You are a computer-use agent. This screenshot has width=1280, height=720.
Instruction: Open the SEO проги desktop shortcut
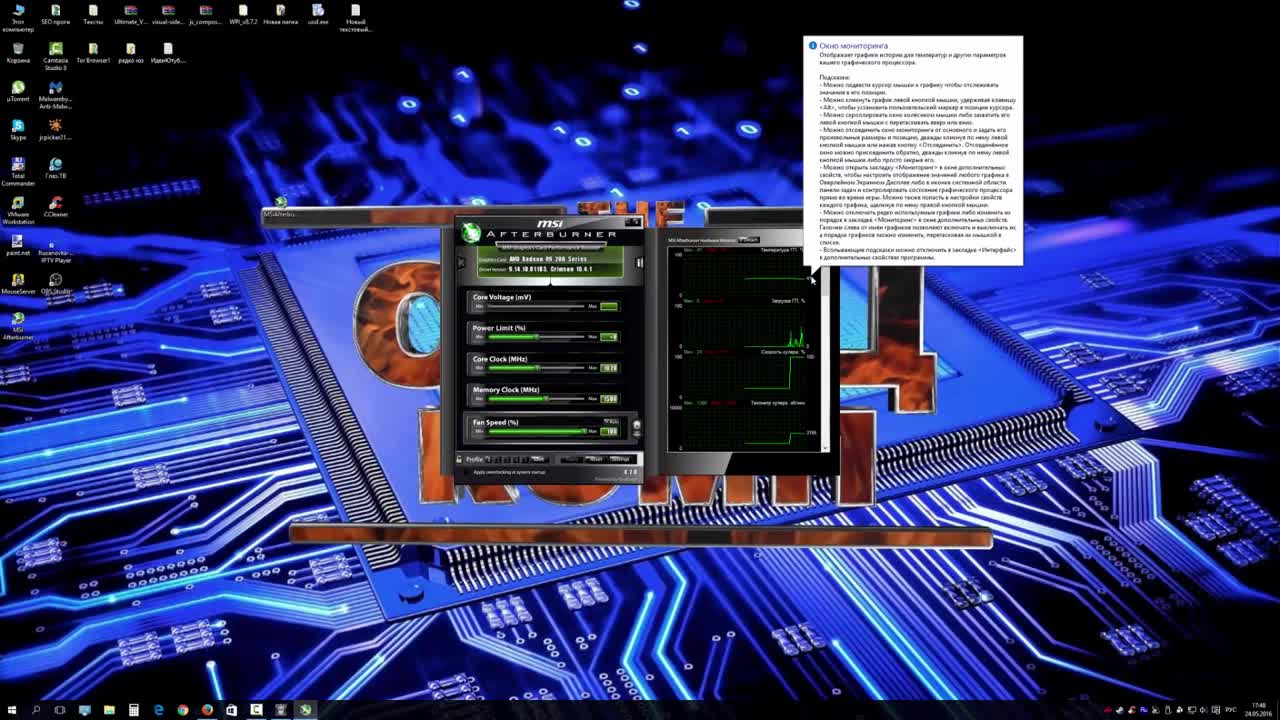coord(55,14)
